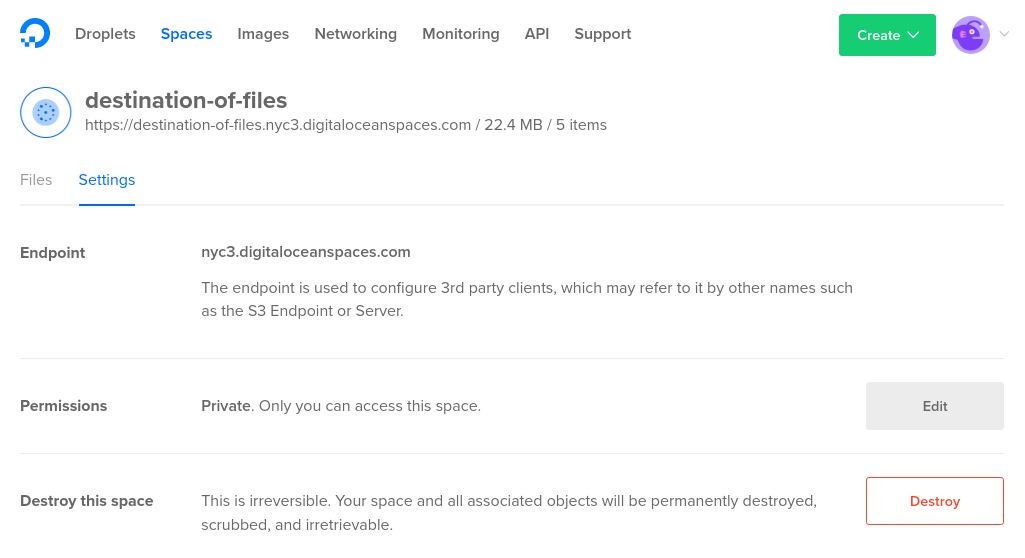This screenshot has width=1025, height=558.
Task: Switch to the Files tab
Action: click(x=36, y=180)
